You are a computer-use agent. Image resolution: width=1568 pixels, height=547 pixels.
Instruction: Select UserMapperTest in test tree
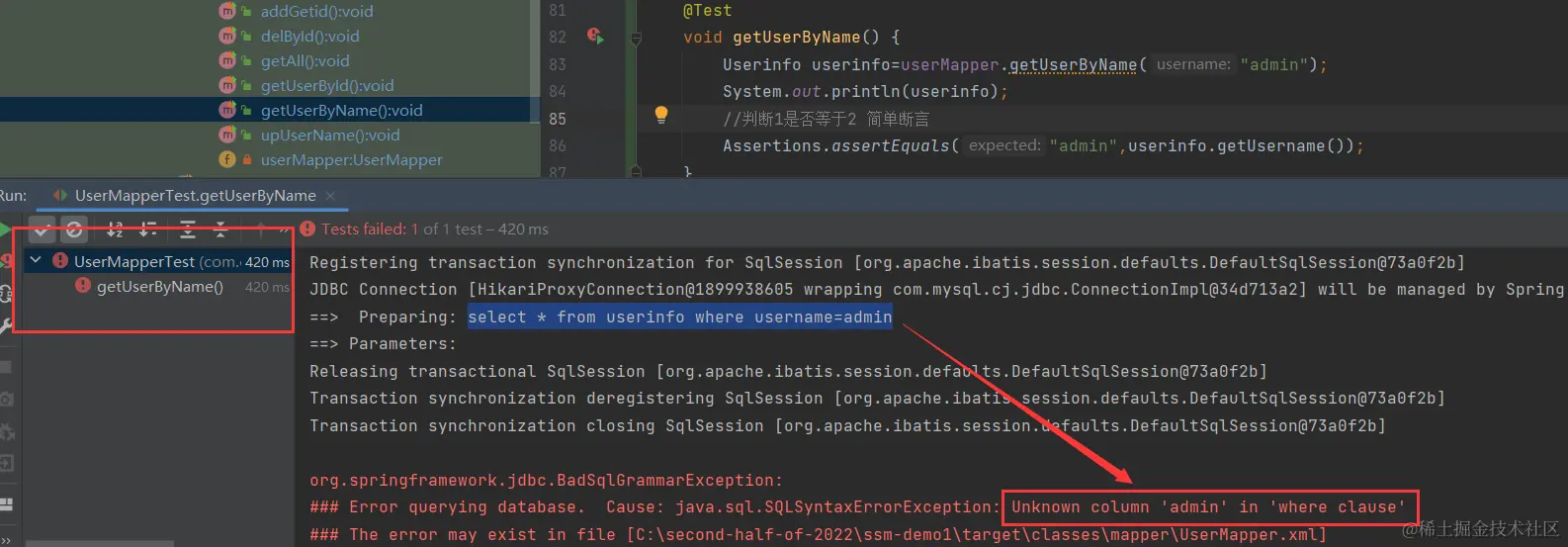[158, 261]
